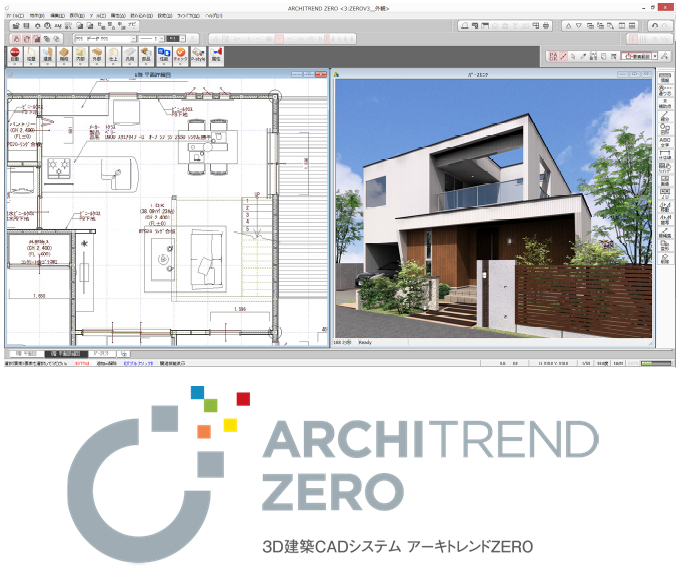Select the 階段 stairs tool
This screenshot has width=677, height=576.
(x=64, y=55)
